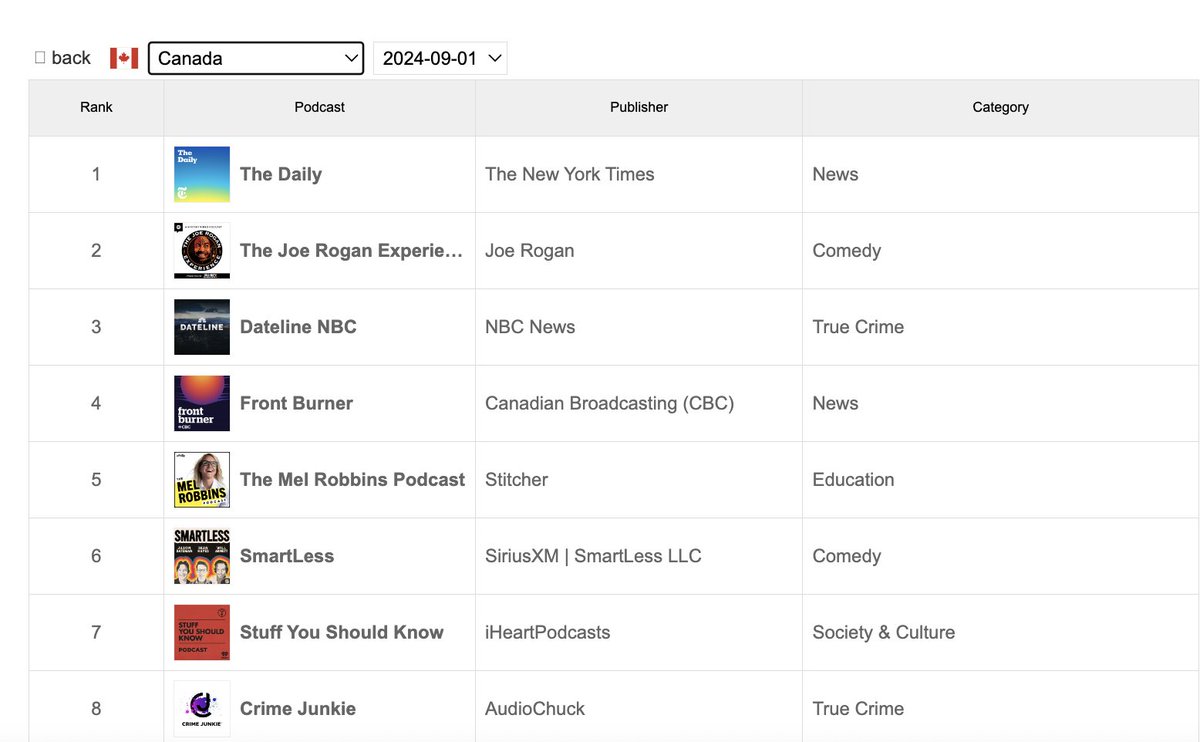Click the SmartLess artwork thumbnail
The height and width of the screenshot is (742, 1200).
(x=201, y=555)
